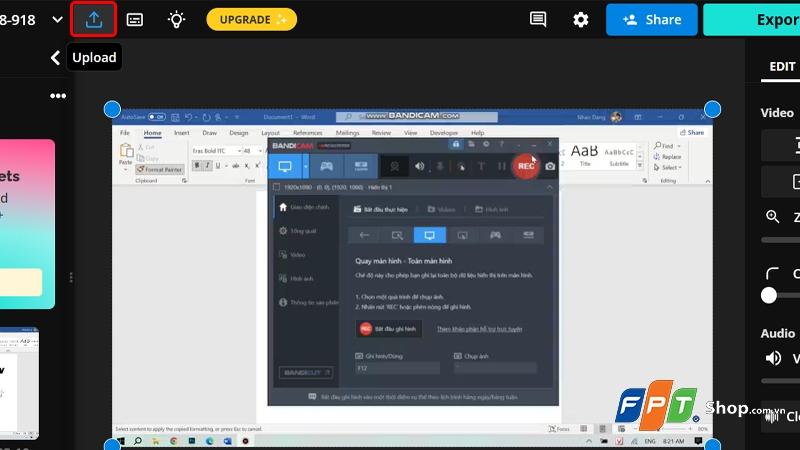Open the three-dots more options menu

pos(58,96)
